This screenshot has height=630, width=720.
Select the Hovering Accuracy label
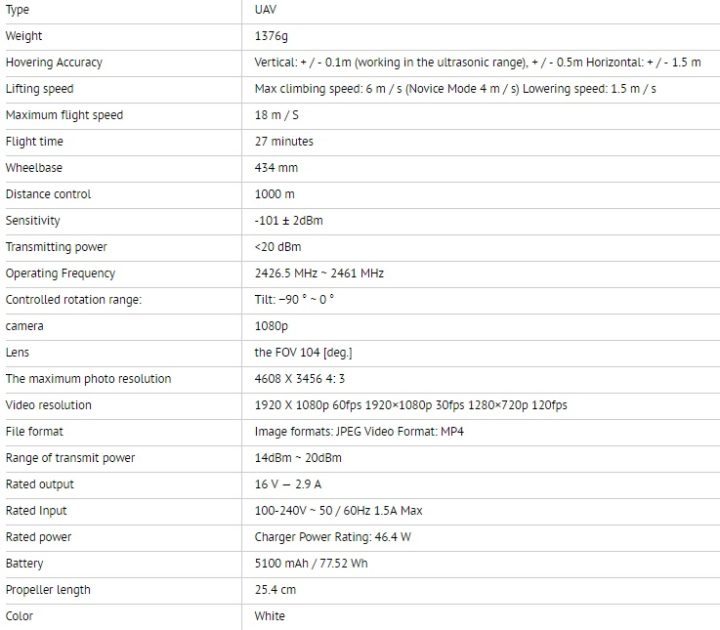point(54,62)
